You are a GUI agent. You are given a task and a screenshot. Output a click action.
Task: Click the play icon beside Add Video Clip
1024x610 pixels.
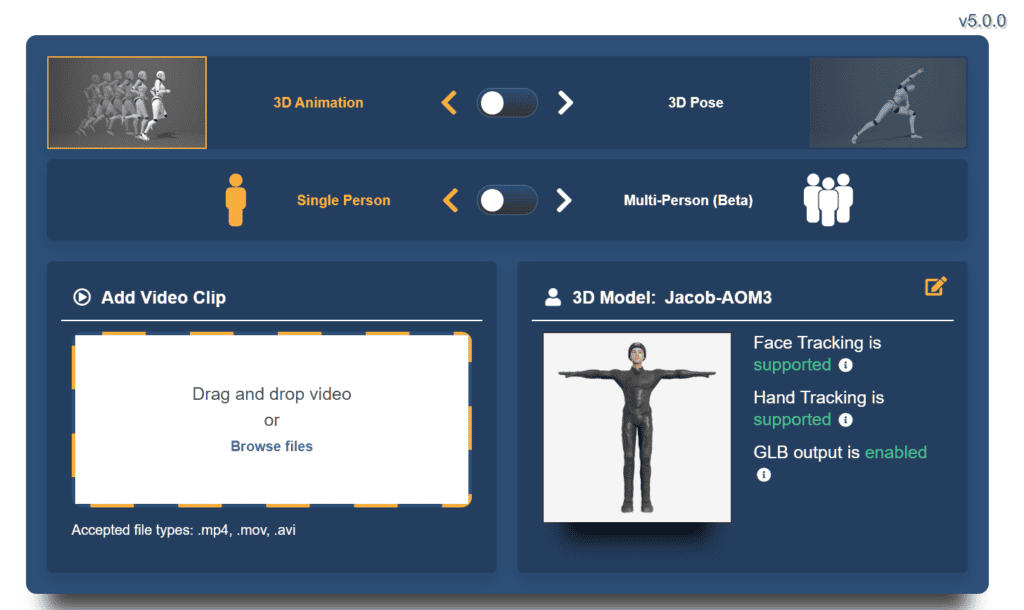[82, 297]
